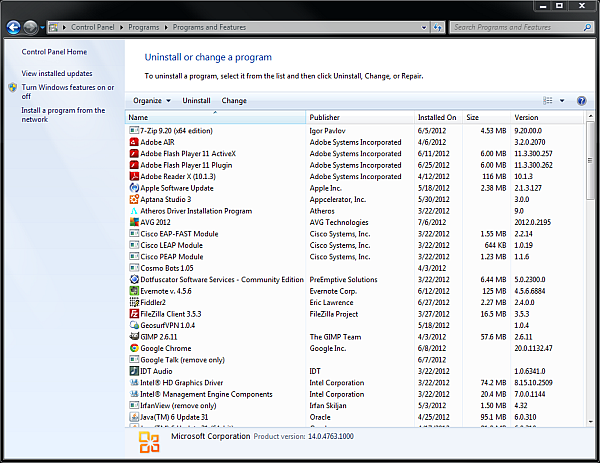Click the IDT Audio icon
The image size is (600, 463).
coord(134,371)
